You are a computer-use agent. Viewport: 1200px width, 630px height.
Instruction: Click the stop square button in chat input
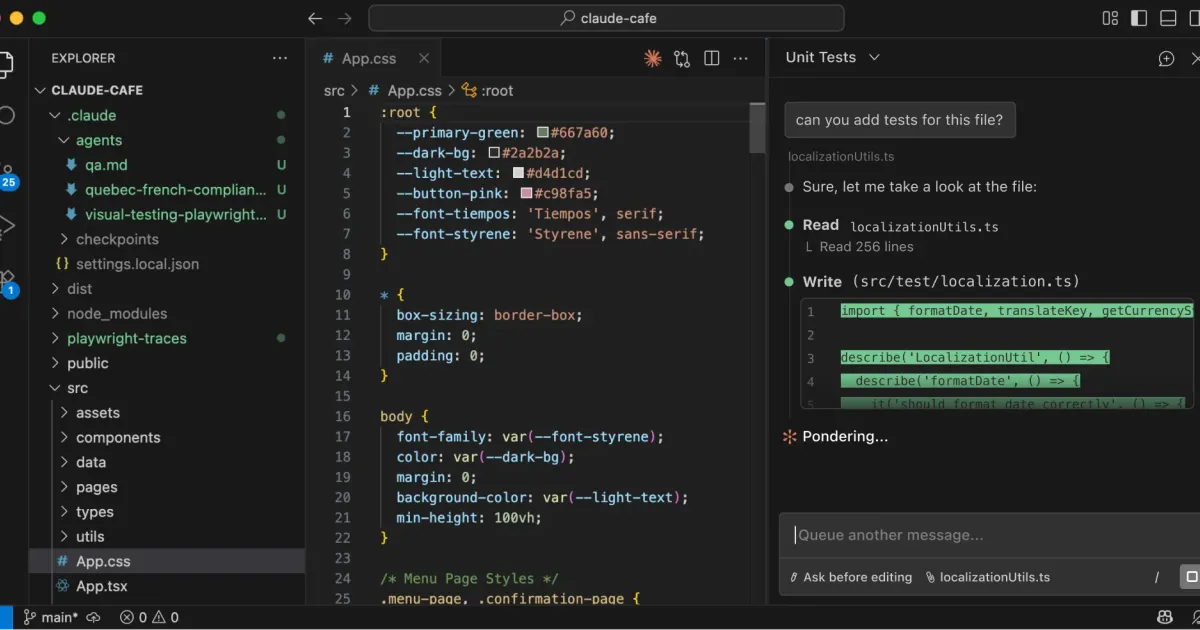[1190, 577]
